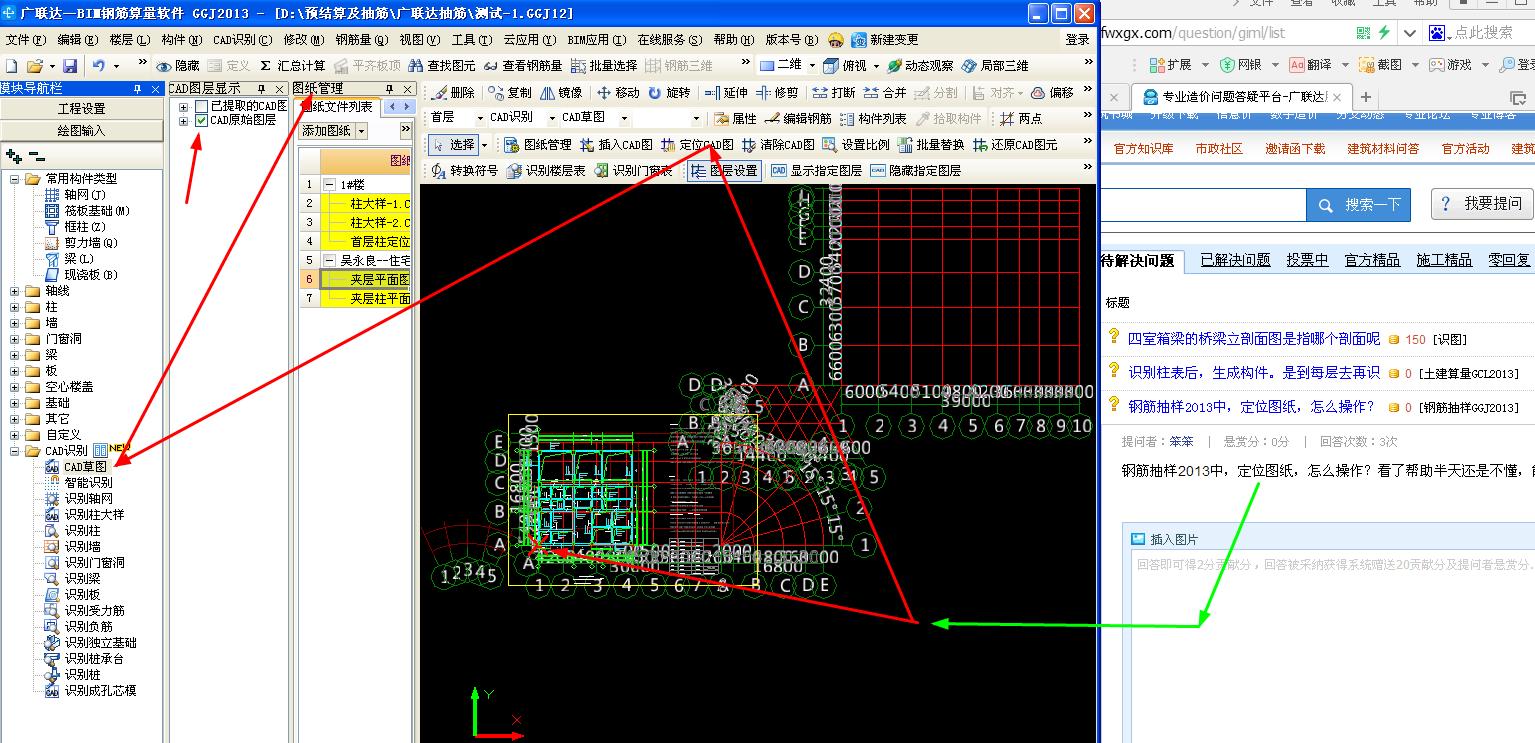Image resolution: width=1535 pixels, height=743 pixels.
Task: Select the 旋转 rotate tool
Action: tap(669, 92)
